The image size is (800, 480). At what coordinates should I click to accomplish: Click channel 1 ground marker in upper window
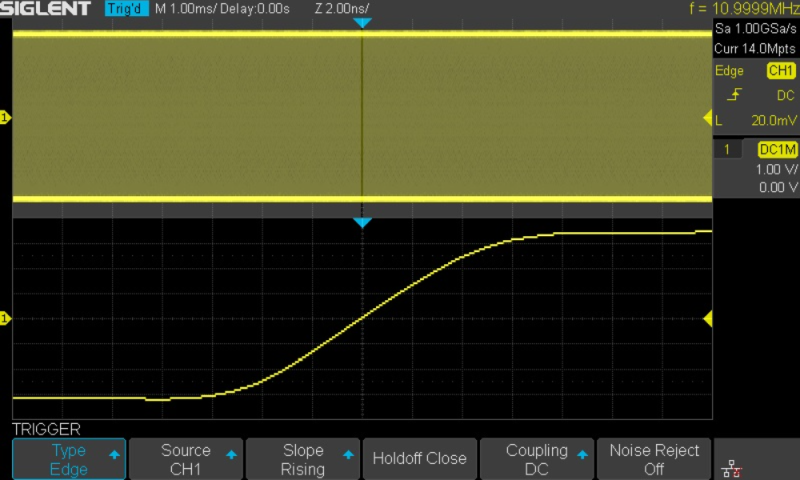[5, 118]
